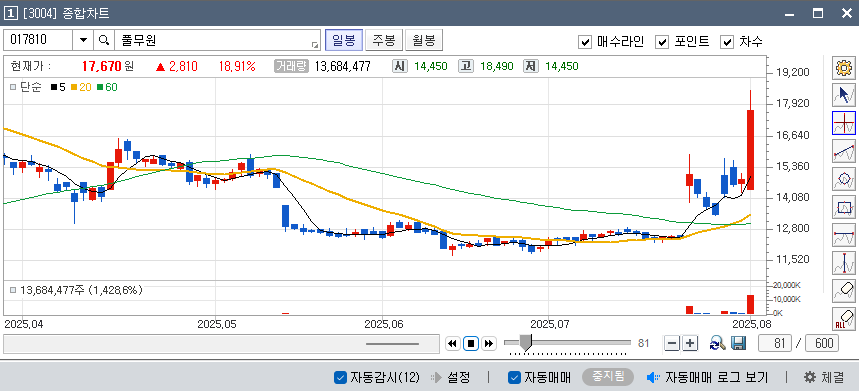Toggle volume panel indicator box
859x391 pixels.
click(13, 290)
